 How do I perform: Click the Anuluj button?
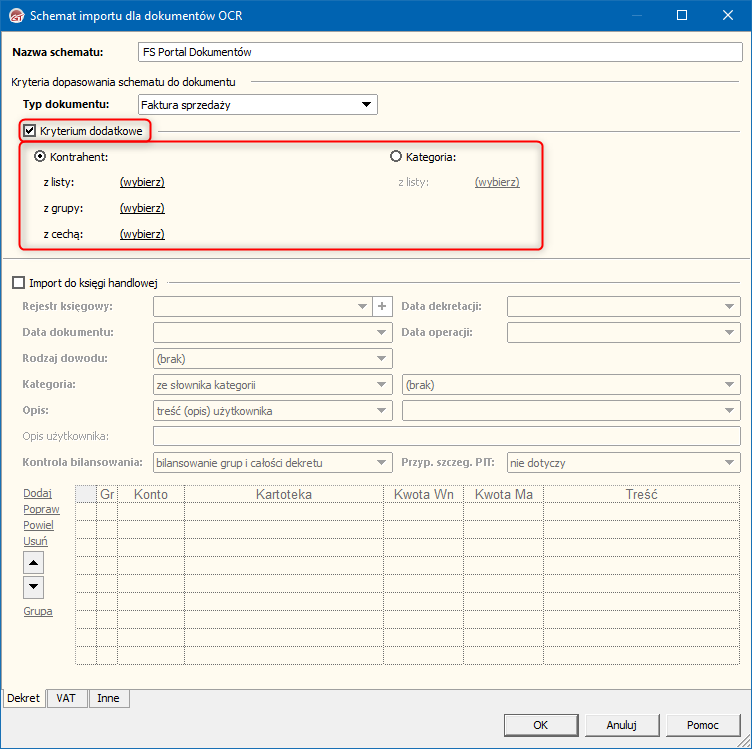[622, 725]
